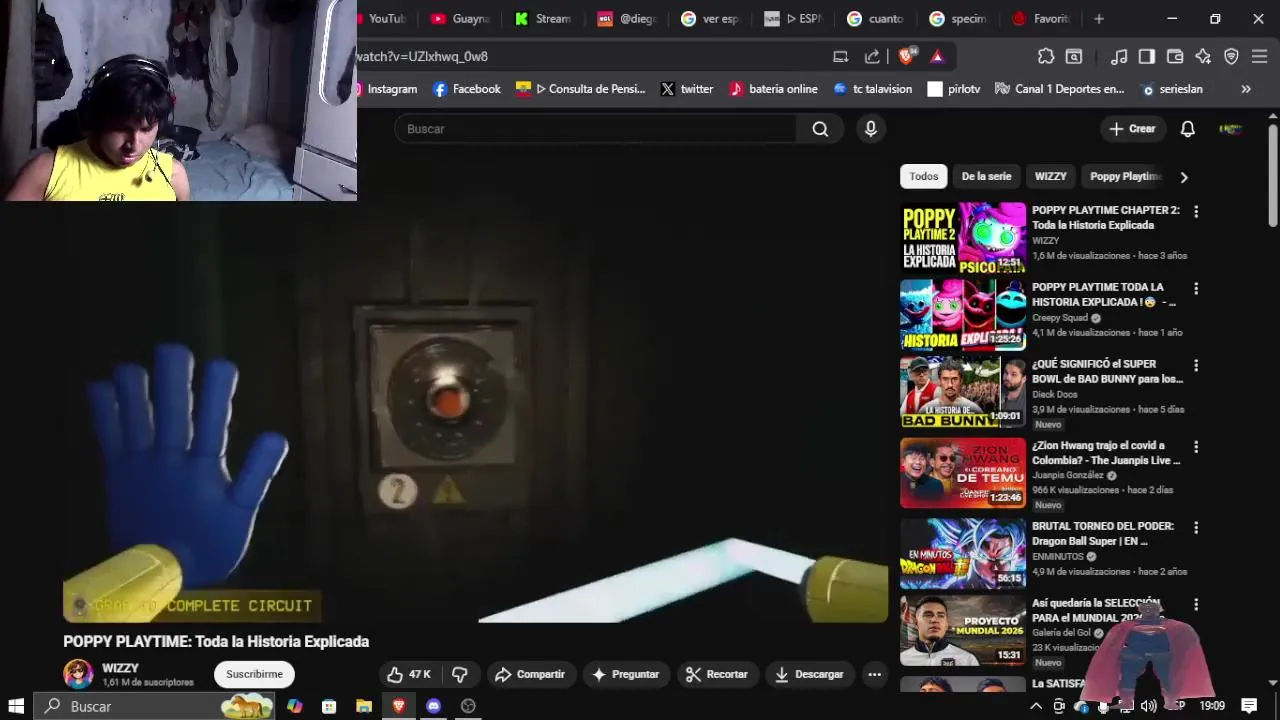Open the Bad Bunny video thumbnail
This screenshot has width=1280, height=720.
pos(963,392)
